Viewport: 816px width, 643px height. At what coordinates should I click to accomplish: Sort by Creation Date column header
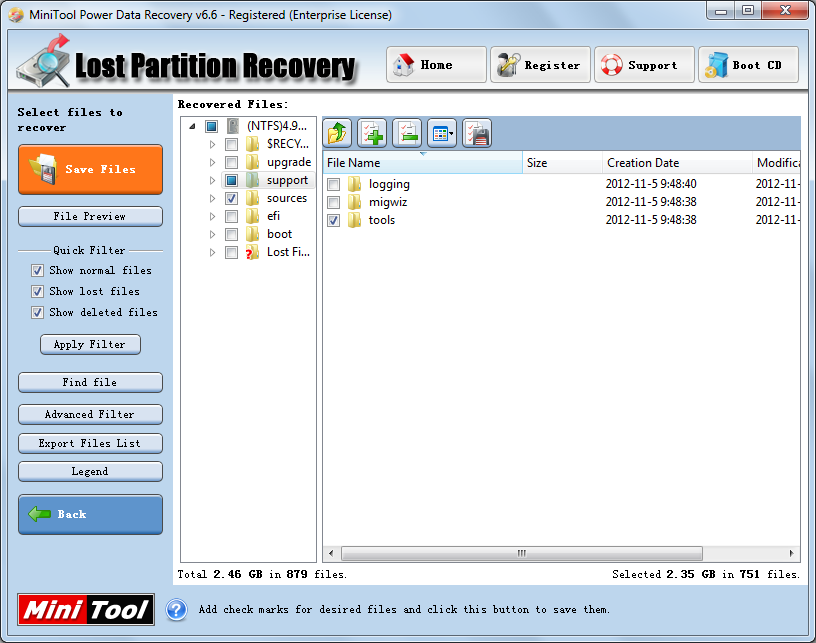(678, 163)
